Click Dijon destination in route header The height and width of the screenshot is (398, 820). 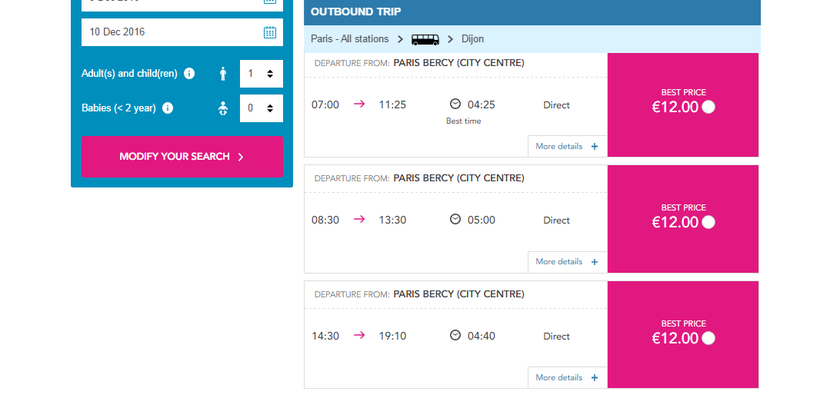click(472, 39)
